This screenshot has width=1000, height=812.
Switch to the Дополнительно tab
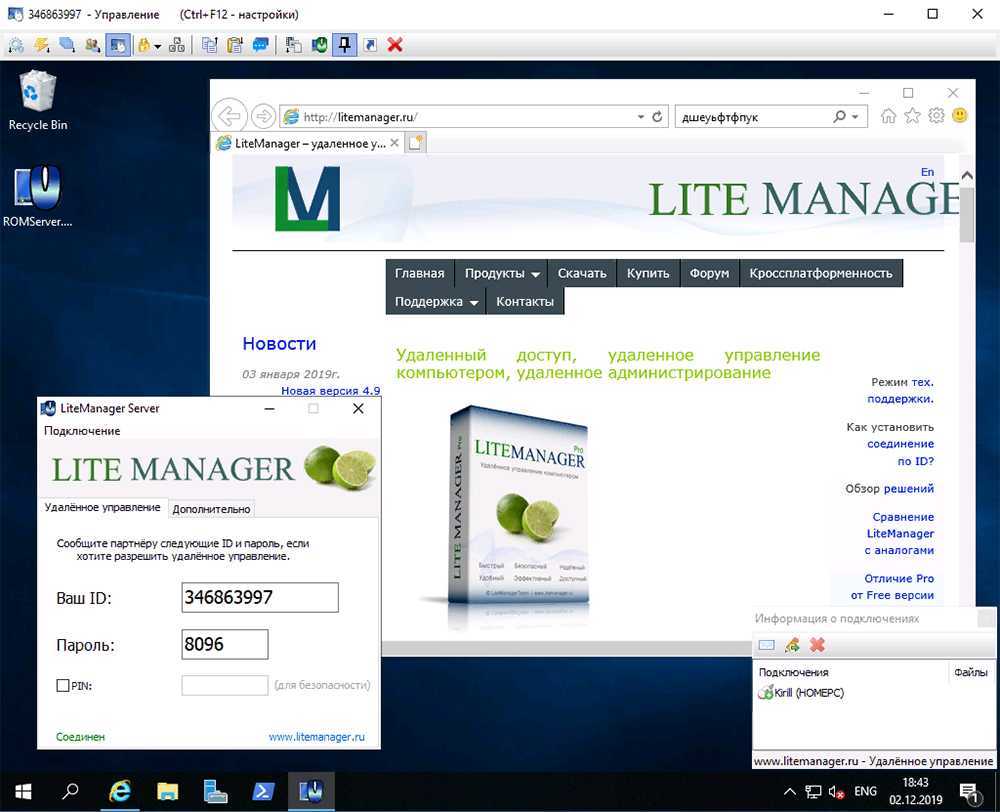coord(211,509)
